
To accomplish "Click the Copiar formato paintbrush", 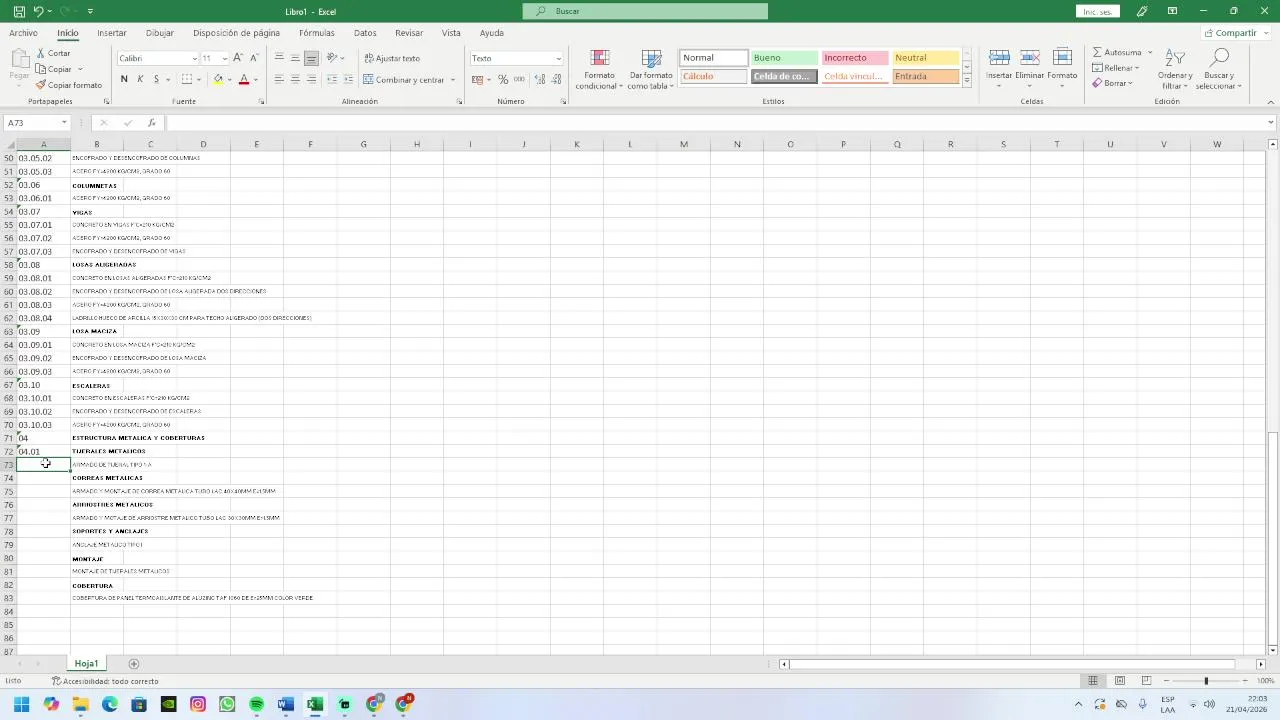I will 41,85.
